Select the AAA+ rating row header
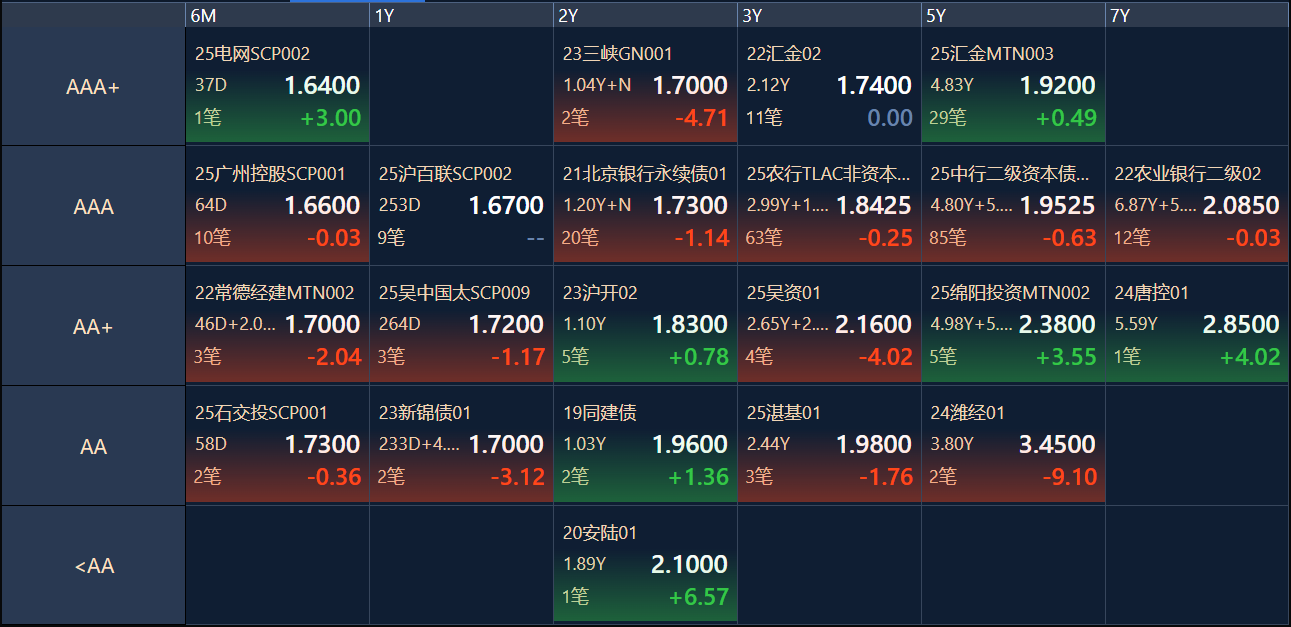 93,86
